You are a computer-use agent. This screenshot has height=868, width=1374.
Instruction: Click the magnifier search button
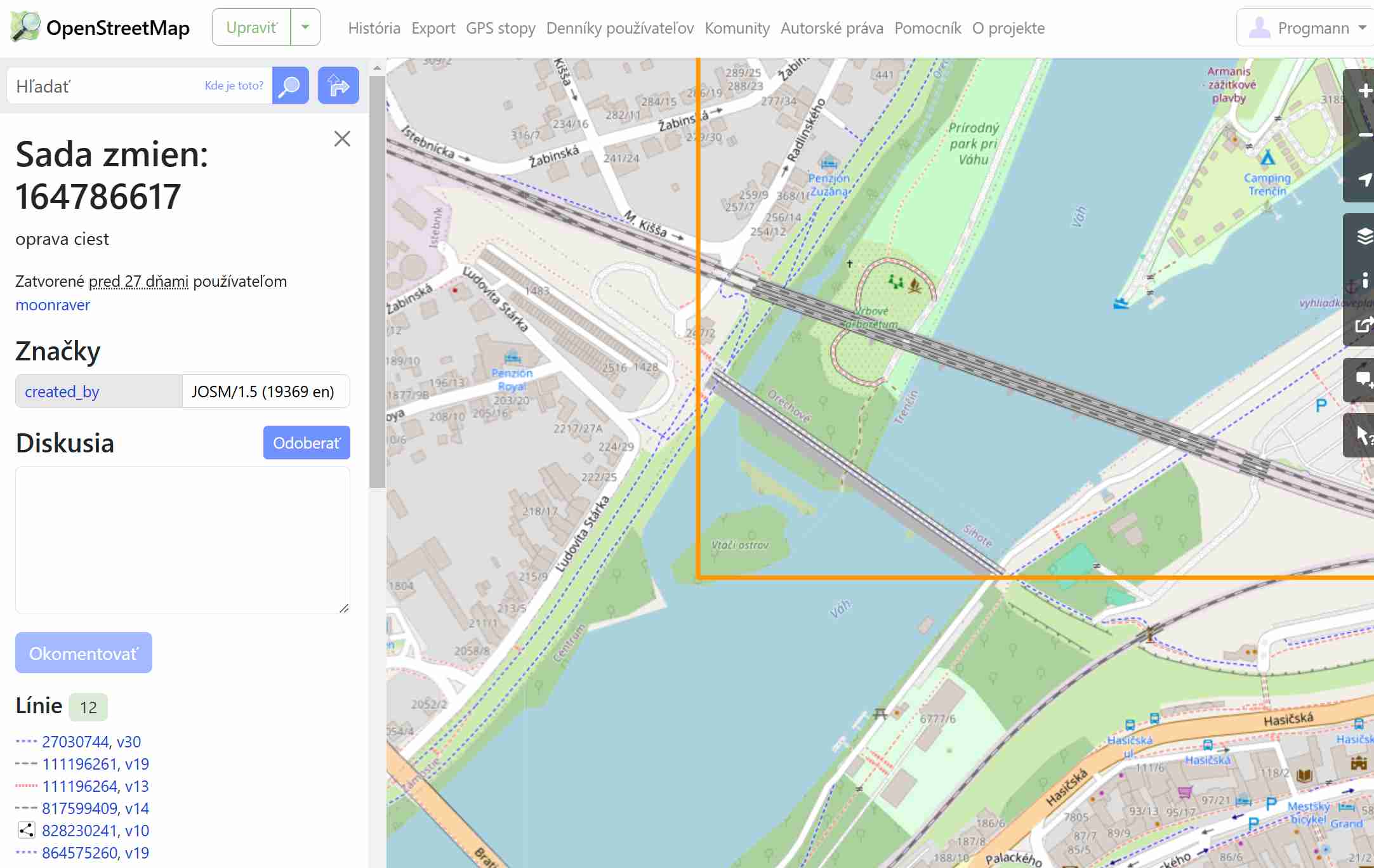(290, 86)
